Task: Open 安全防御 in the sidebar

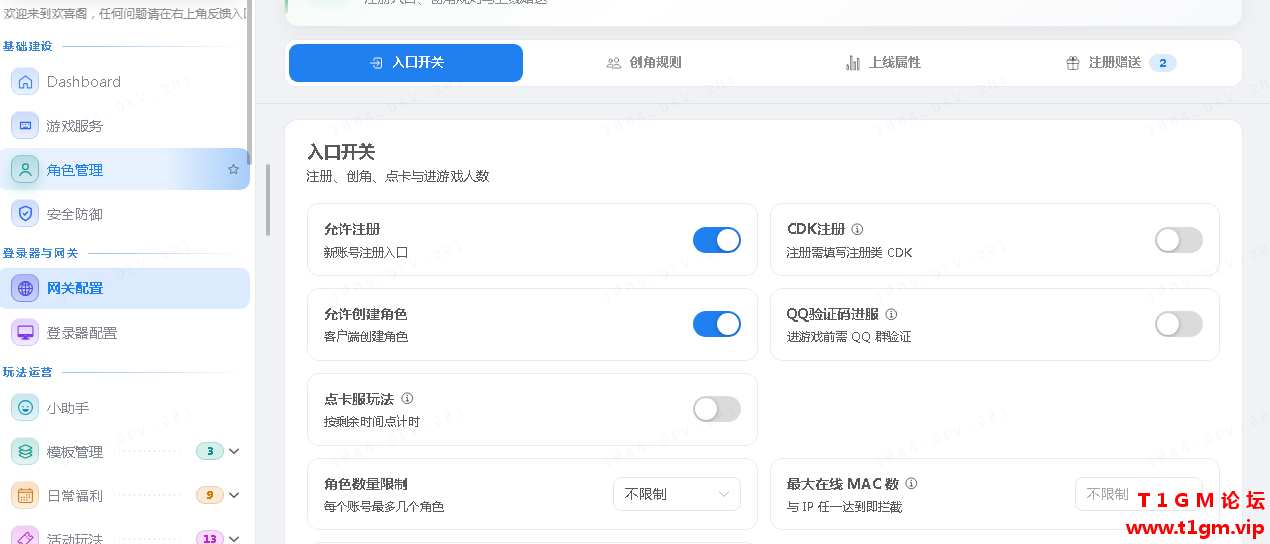Action: (125, 214)
